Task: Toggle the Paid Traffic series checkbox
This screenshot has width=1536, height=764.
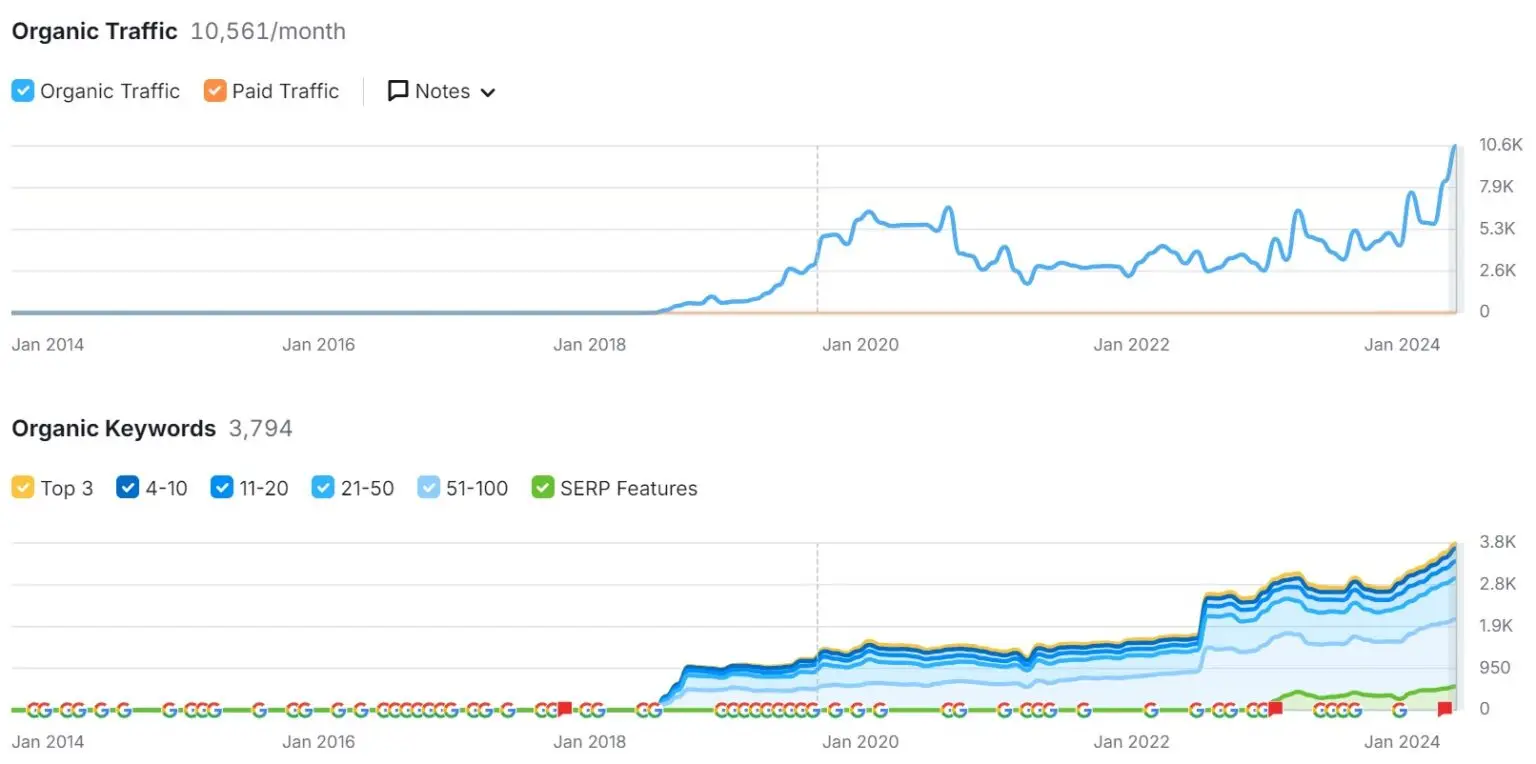Action: [x=214, y=91]
